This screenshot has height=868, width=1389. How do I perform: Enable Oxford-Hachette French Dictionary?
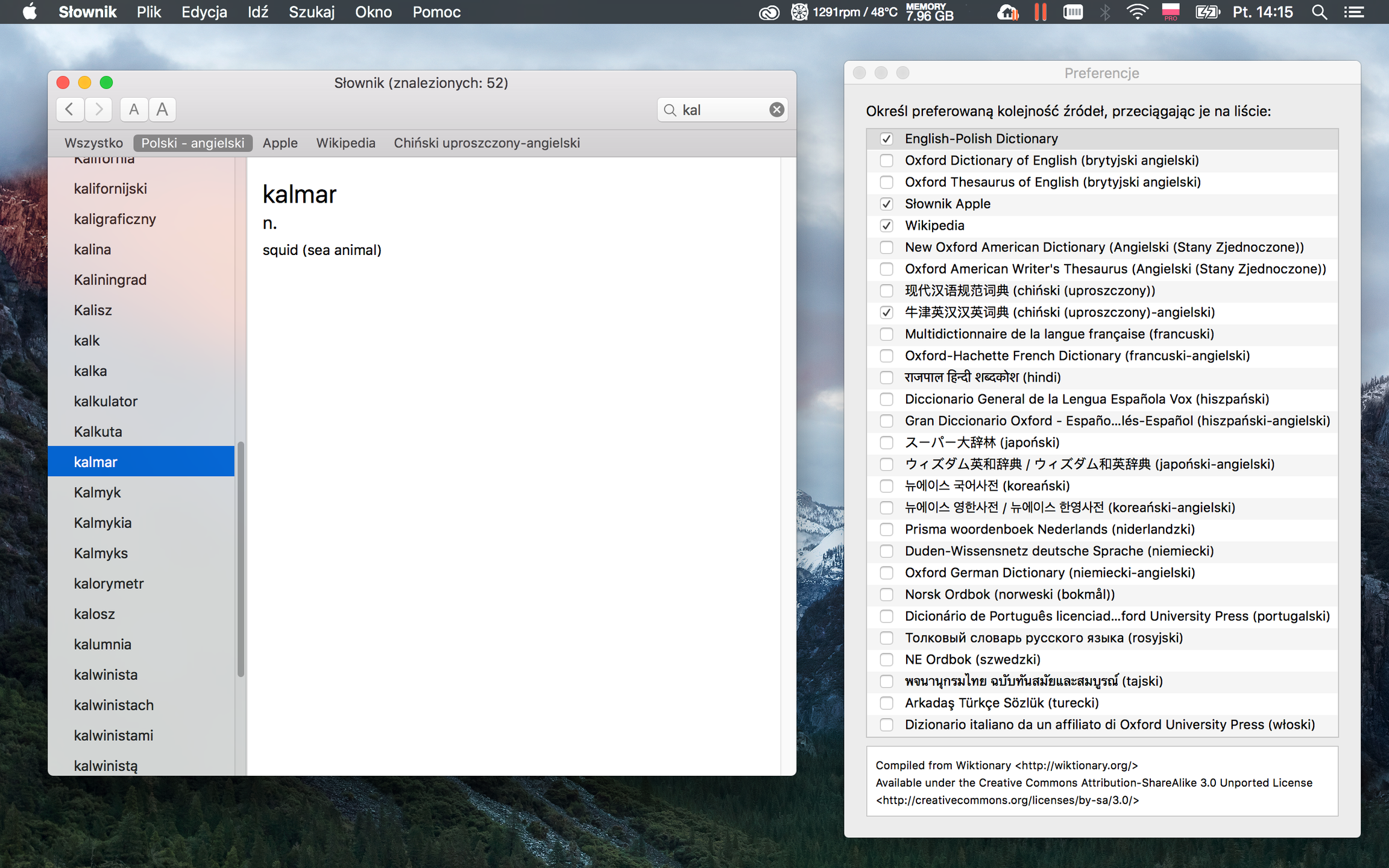click(886, 356)
